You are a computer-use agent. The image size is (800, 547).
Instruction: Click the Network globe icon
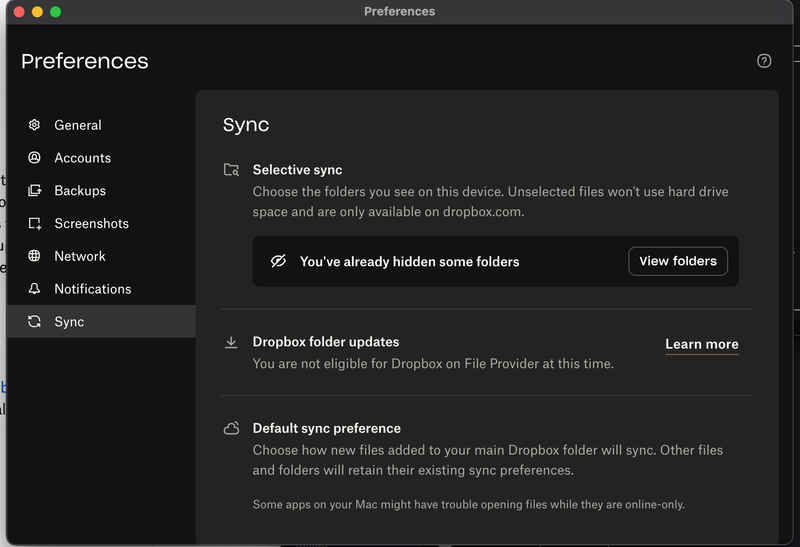coord(34,256)
